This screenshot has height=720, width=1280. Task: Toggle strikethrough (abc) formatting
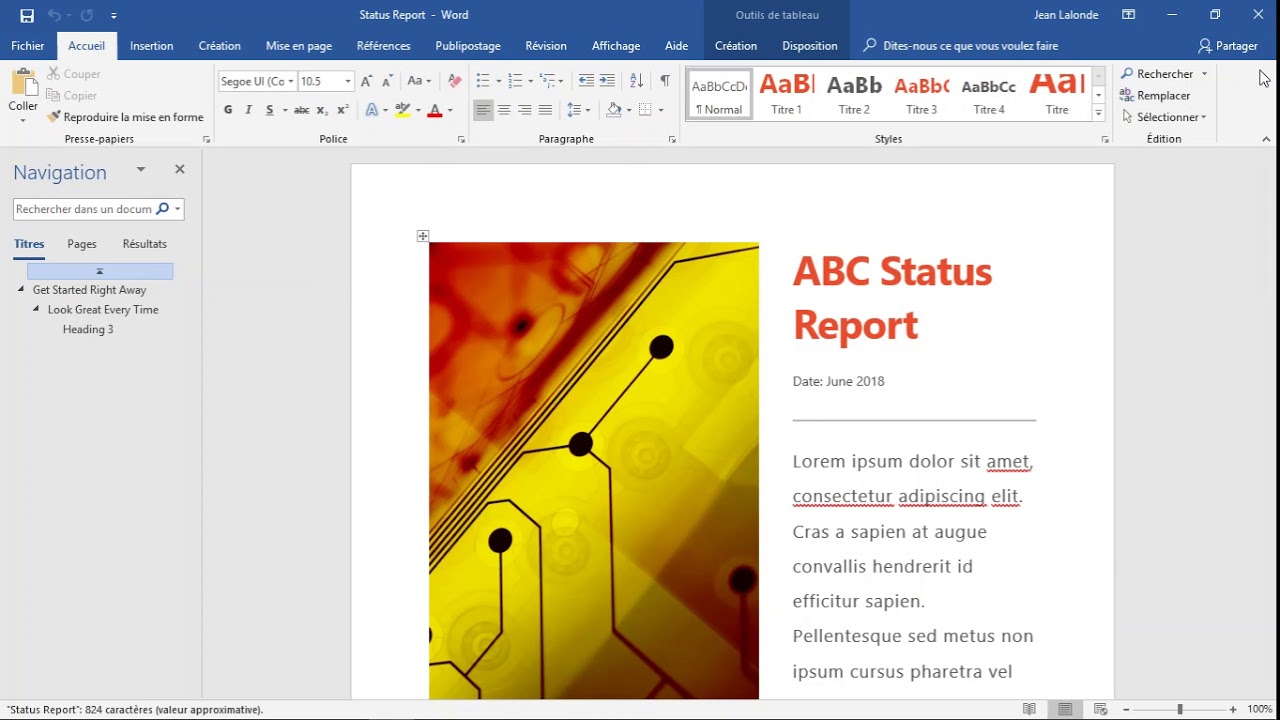tap(301, 110)
